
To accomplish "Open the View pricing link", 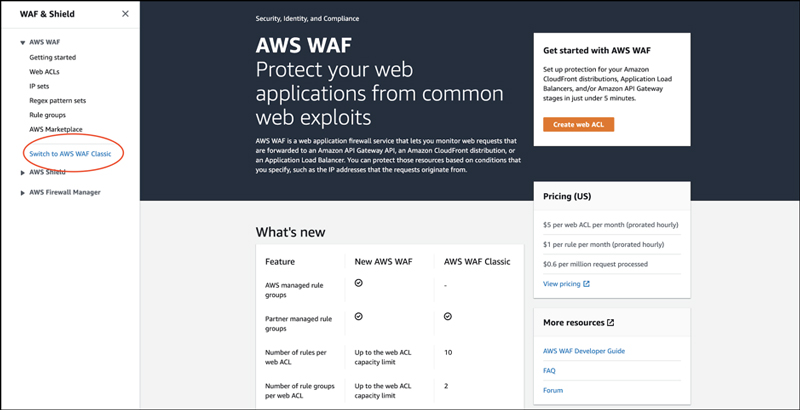I will click(x=562, y=284).
